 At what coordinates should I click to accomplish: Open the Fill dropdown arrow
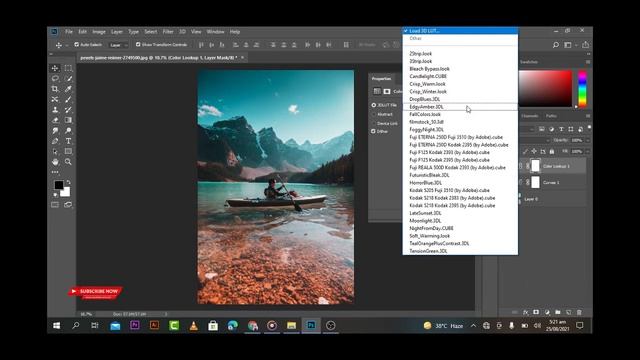pyautogui.click(x=588, y=151)
